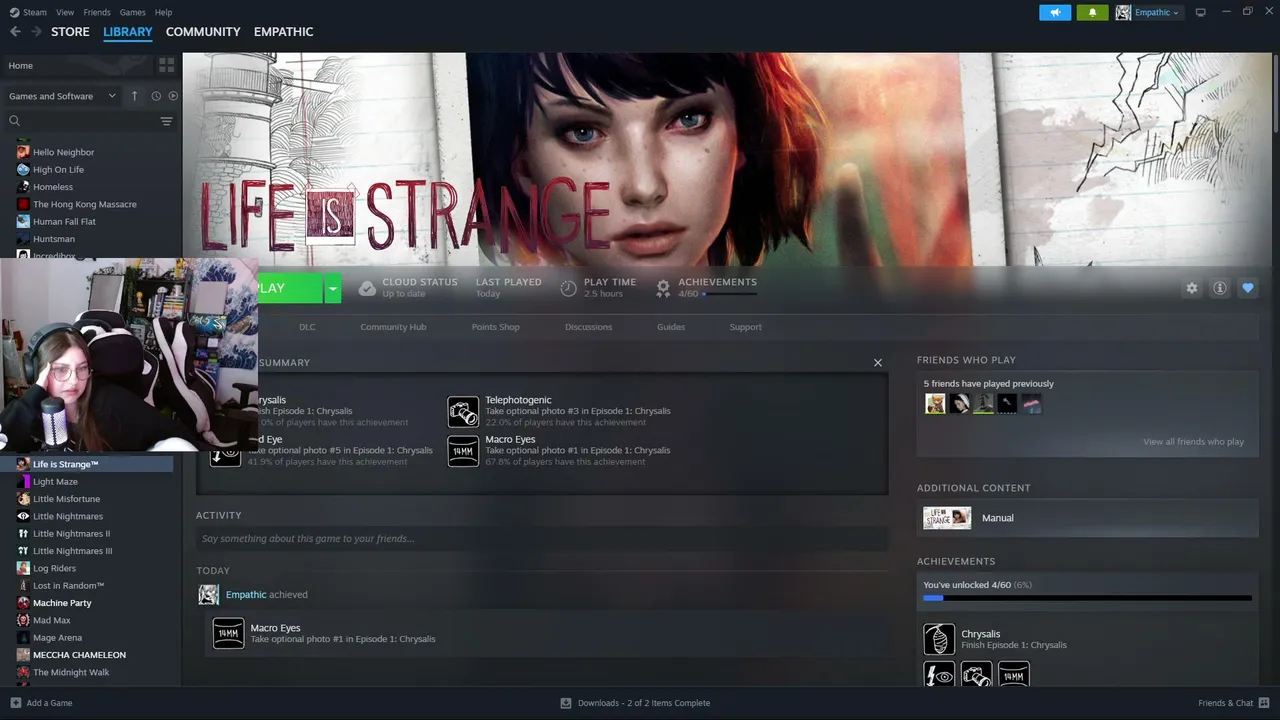Toggle sort by recent activity clock filter

point(156,96)
